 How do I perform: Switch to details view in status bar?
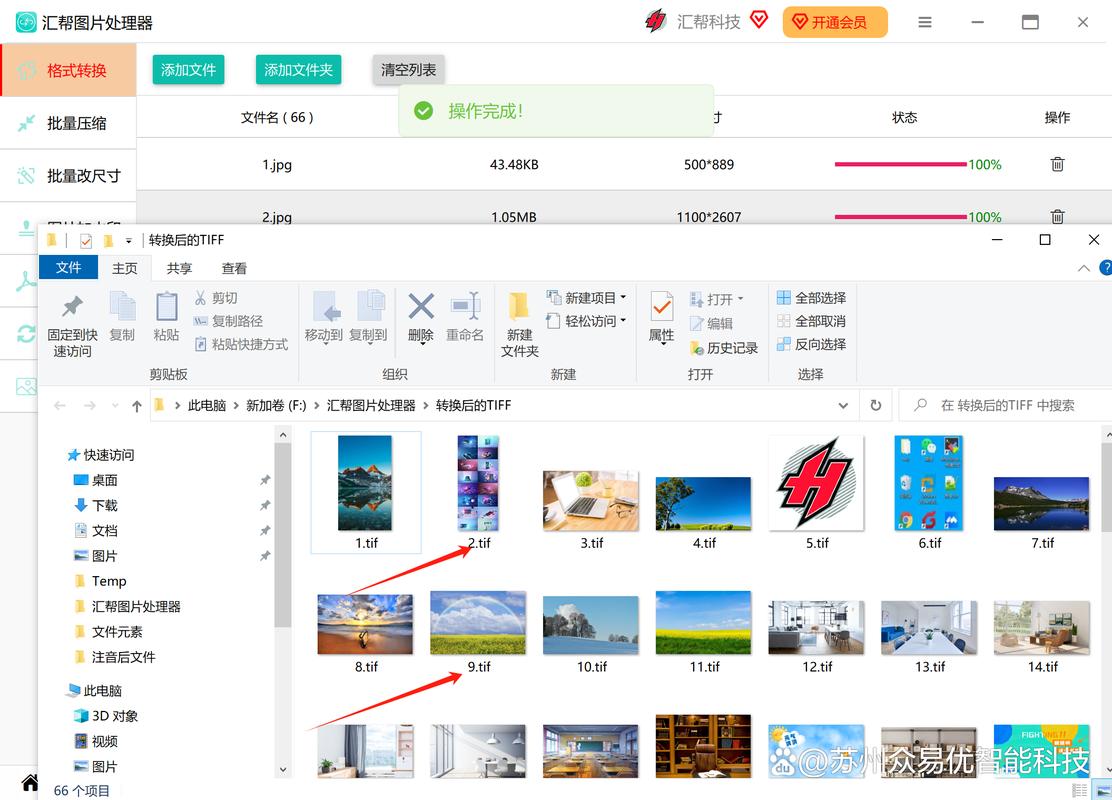pos(1079,790)
